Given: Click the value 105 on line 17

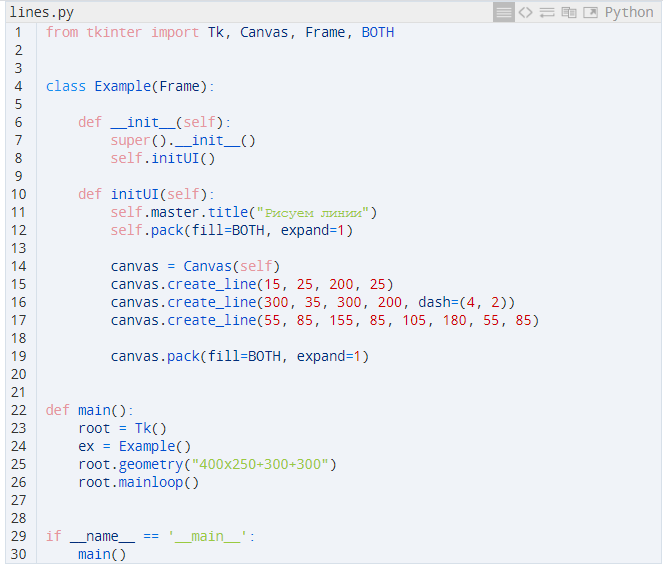Looking at the screenshot, I should pos(414,320).
